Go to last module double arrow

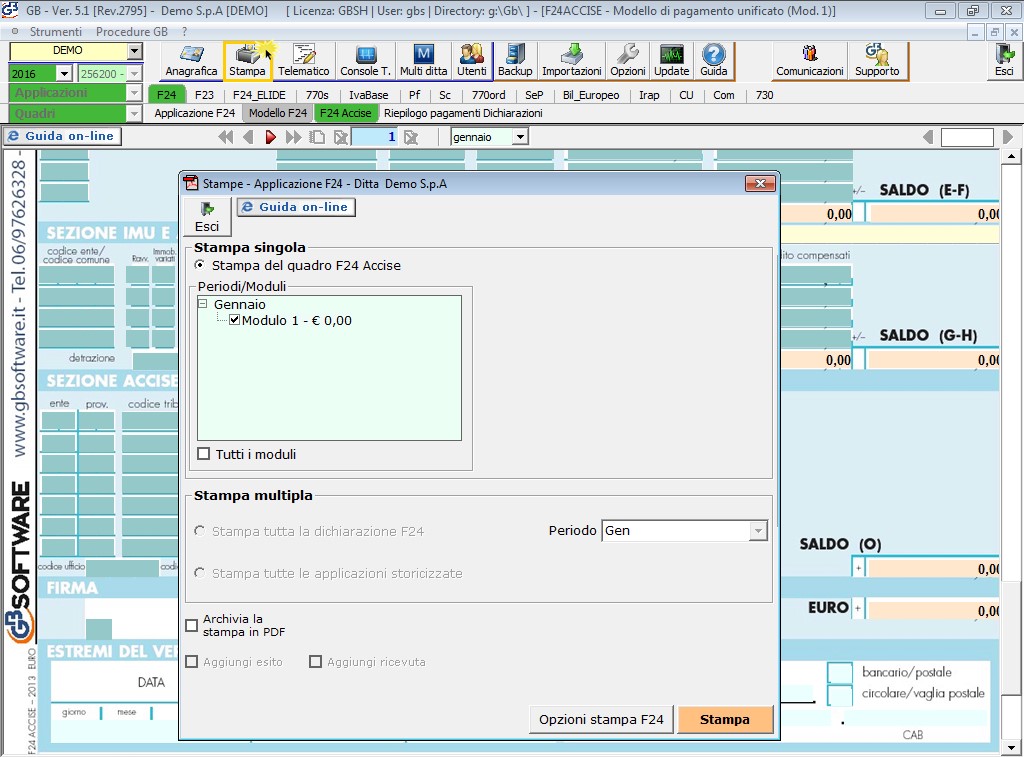click(293, 137)
